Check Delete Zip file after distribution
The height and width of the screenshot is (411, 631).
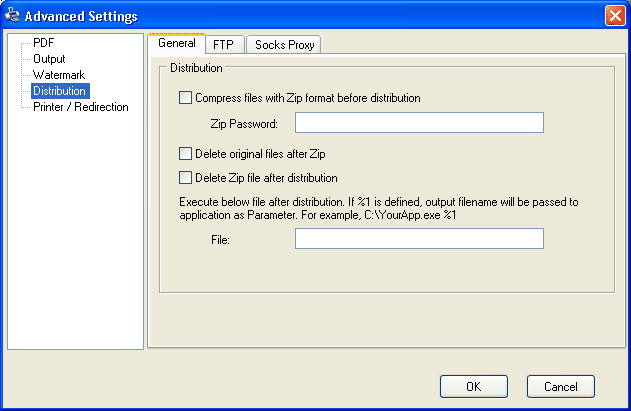[186, 178]
